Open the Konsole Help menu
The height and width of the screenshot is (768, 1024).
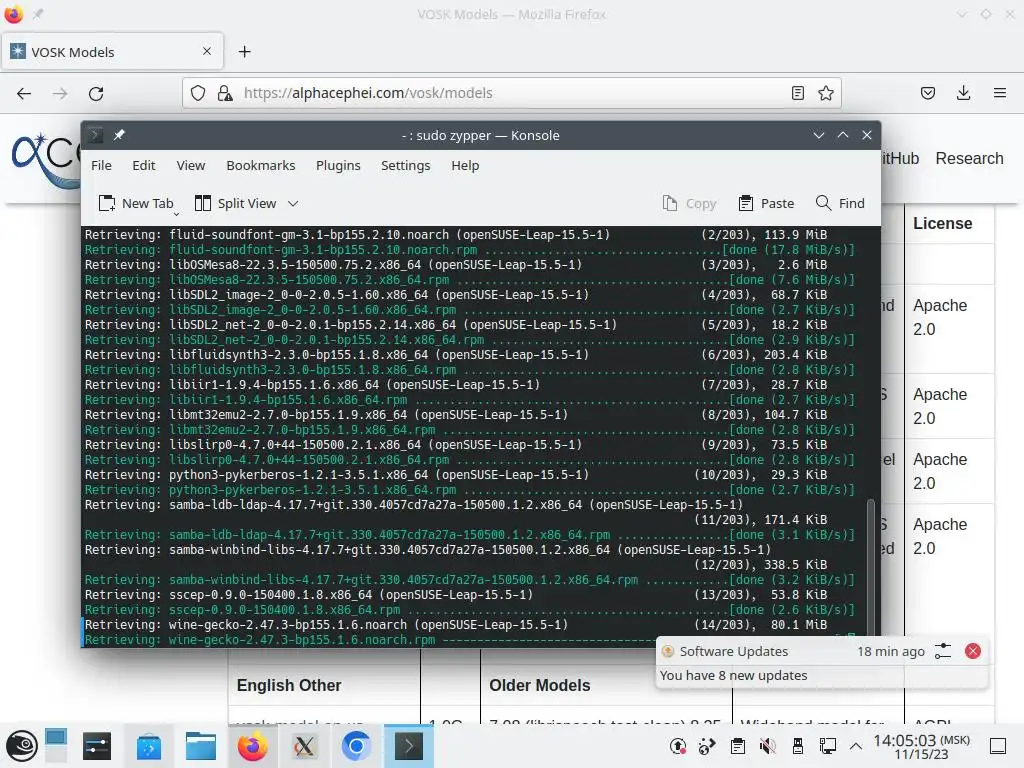(465, 166)
